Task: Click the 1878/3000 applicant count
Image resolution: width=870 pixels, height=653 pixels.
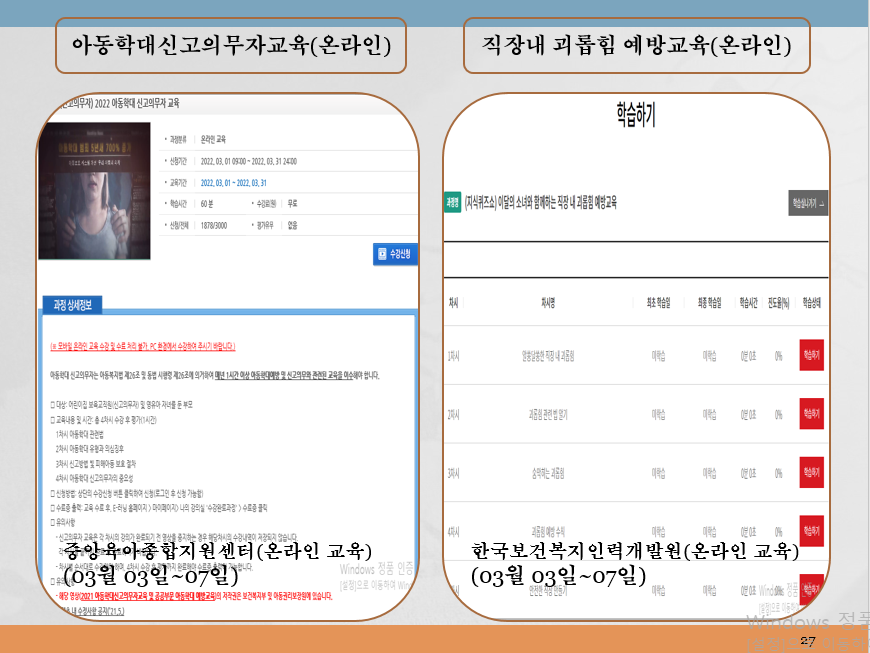Action: click(x=214, y=225)
